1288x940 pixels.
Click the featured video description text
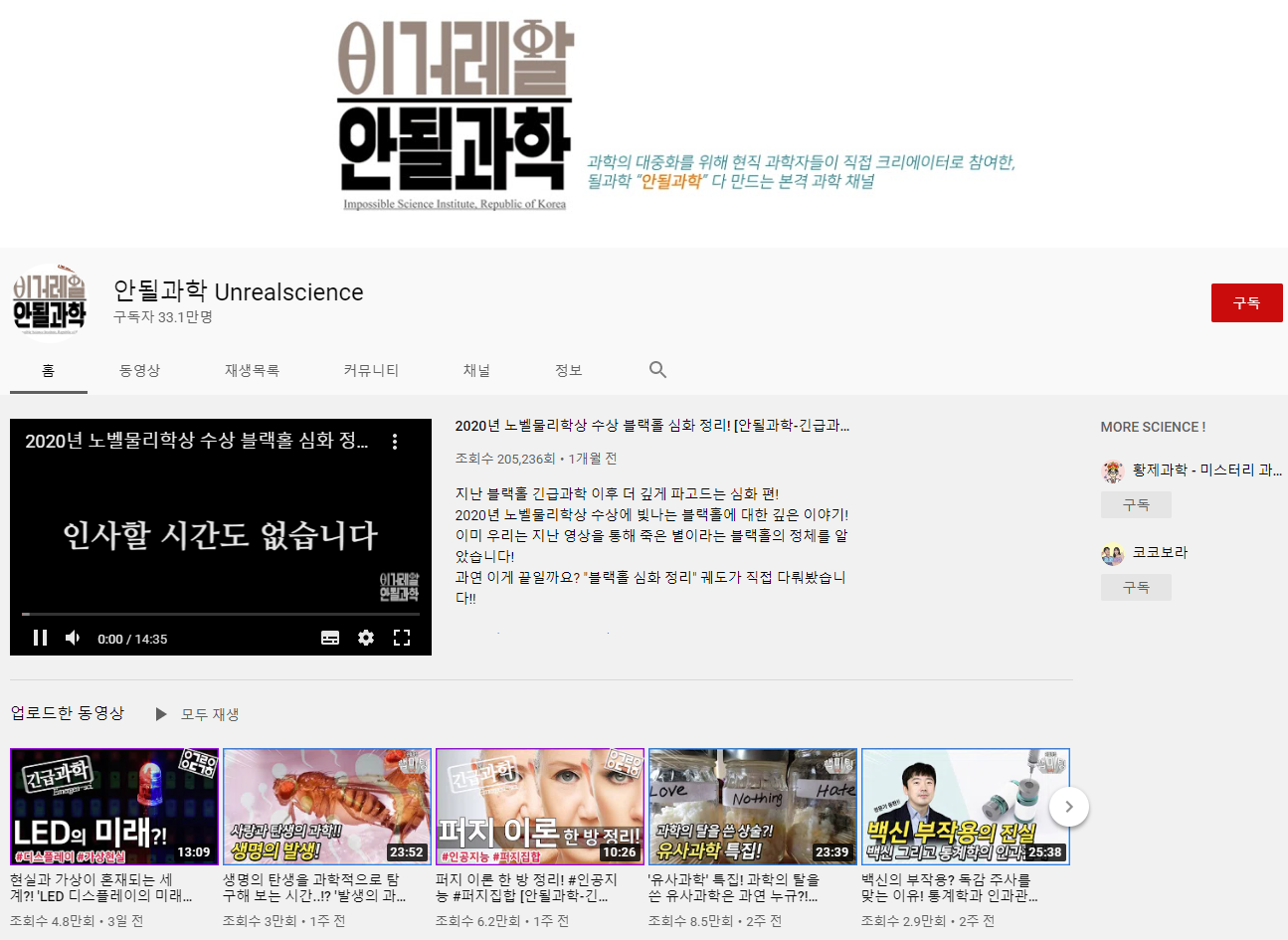pos(652,546)
